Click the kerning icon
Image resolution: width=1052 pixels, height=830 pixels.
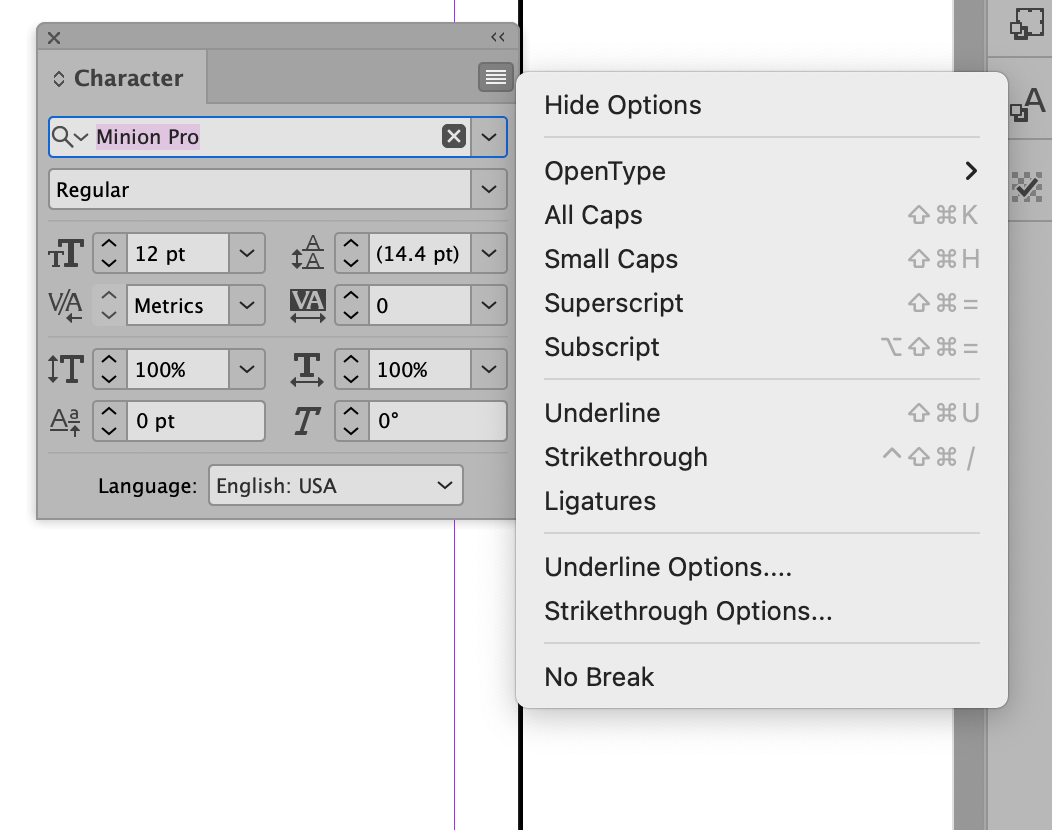tap(65, 305)
